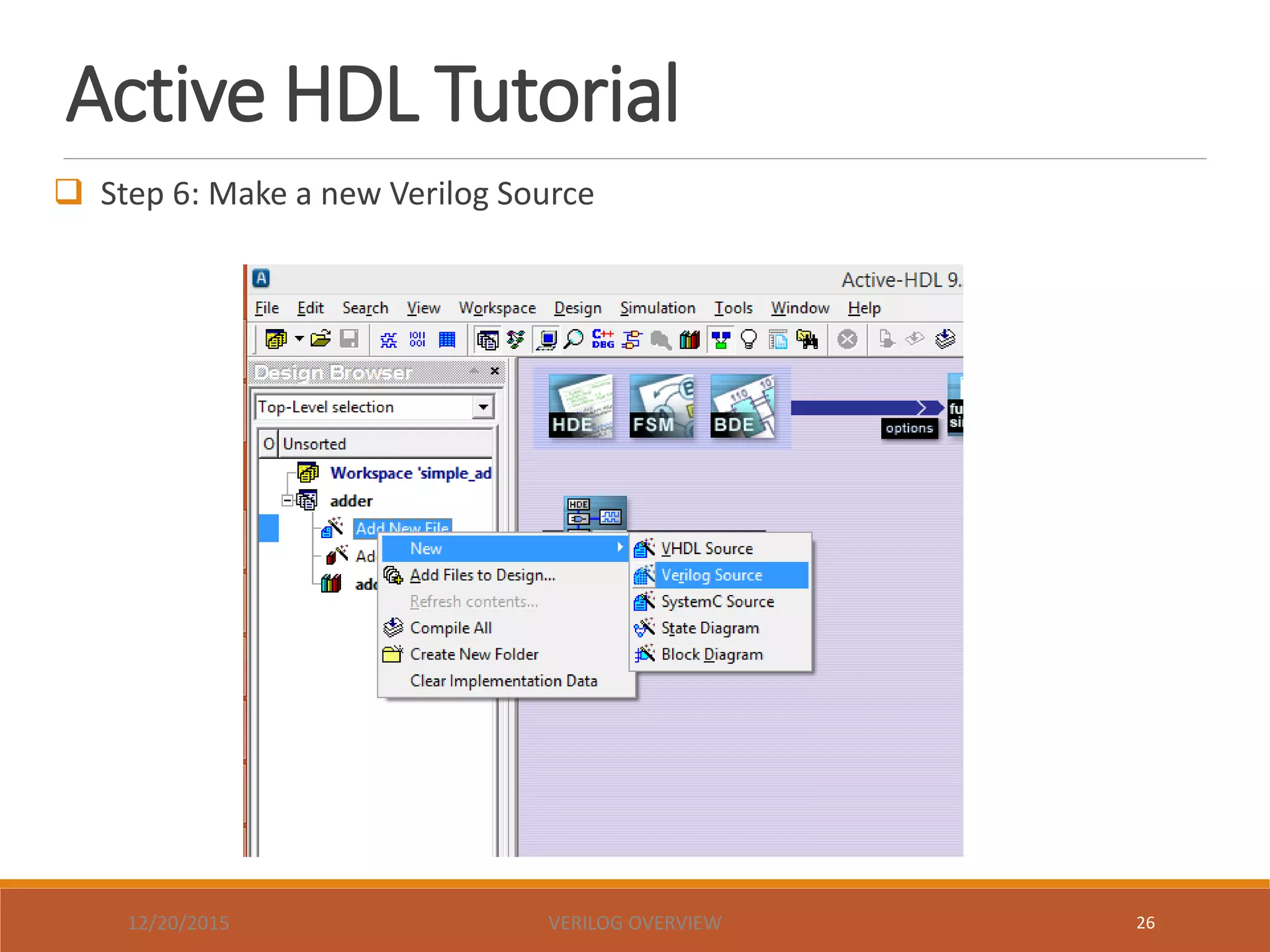Image resolution: width=1270 pixels, height=952 pixels.
Task: Collapse the adder design node
Action: (287, 501)
